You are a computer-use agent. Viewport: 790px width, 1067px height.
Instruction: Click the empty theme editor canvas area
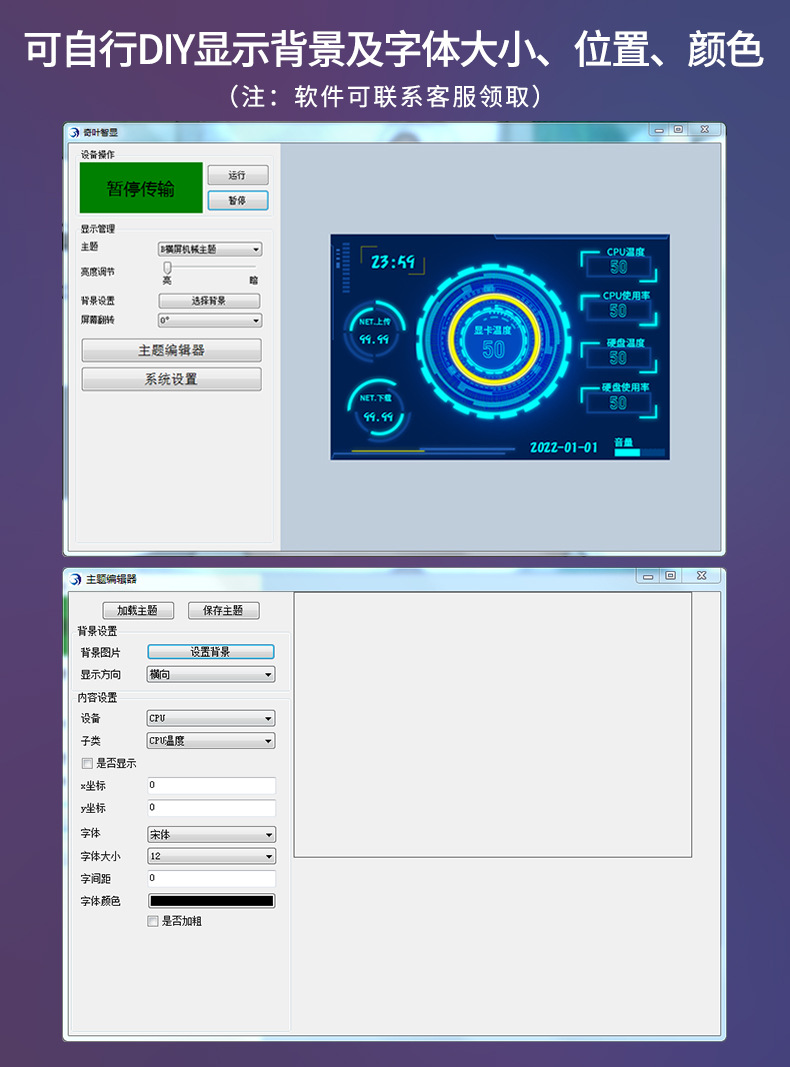(493, 725)
